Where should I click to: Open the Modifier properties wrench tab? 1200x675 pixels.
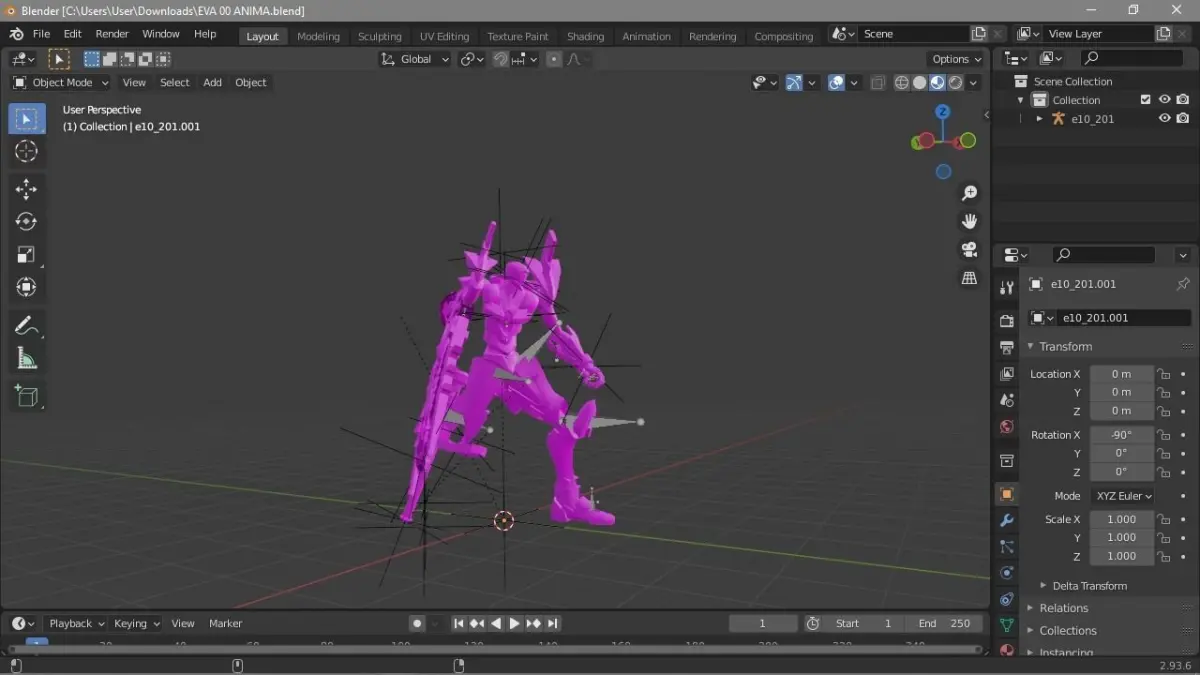tap(1007, 521)
